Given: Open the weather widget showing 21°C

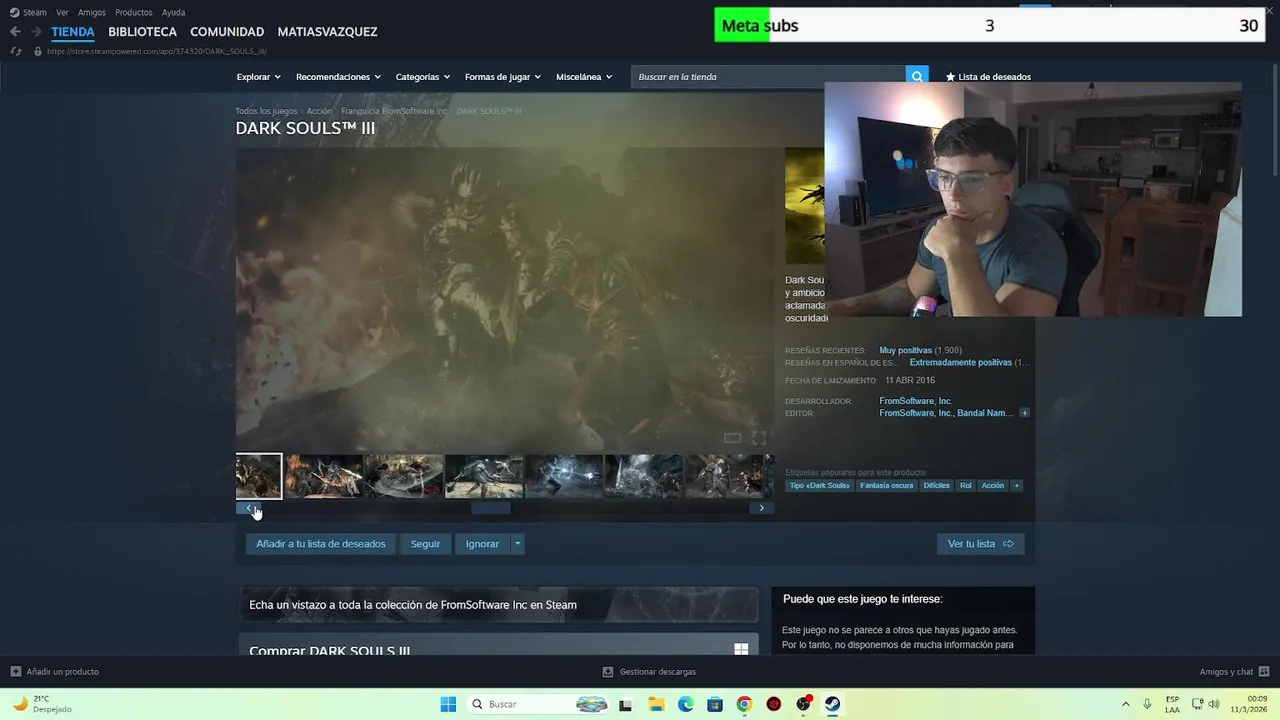Looking at the screenshot, I should [42, 704].
